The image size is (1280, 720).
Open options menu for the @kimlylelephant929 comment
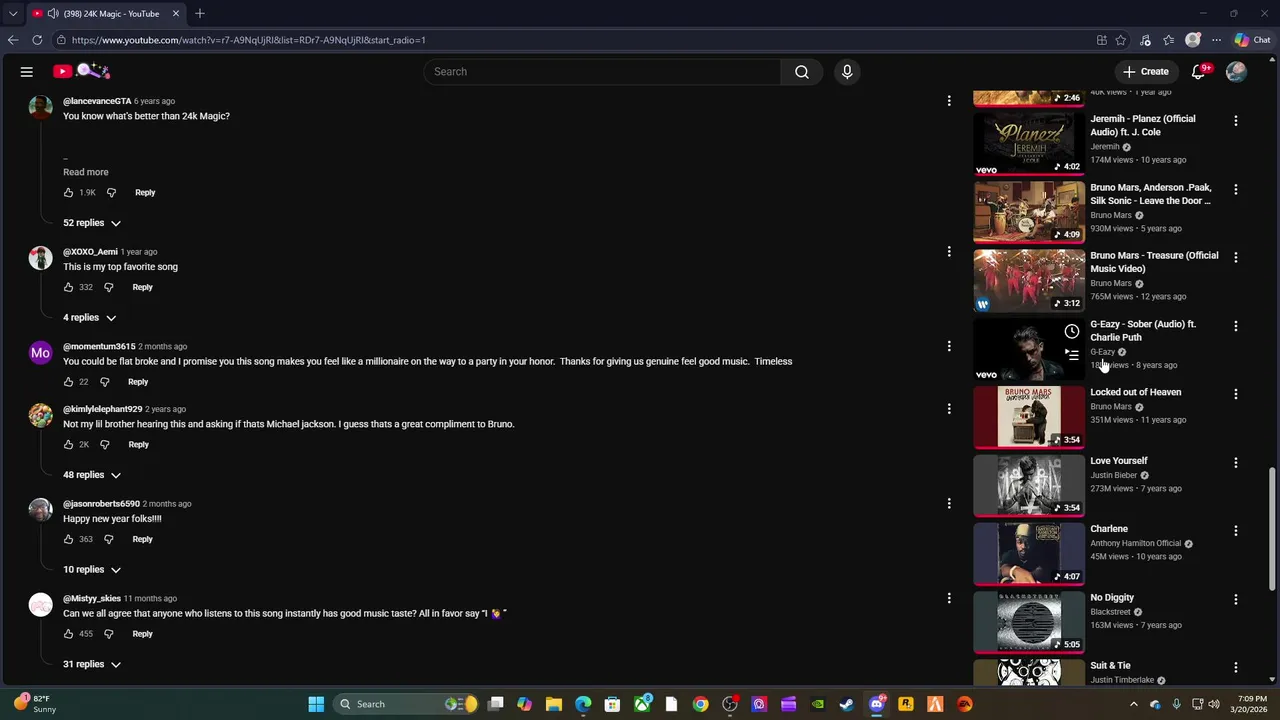(x=949, y=409)
